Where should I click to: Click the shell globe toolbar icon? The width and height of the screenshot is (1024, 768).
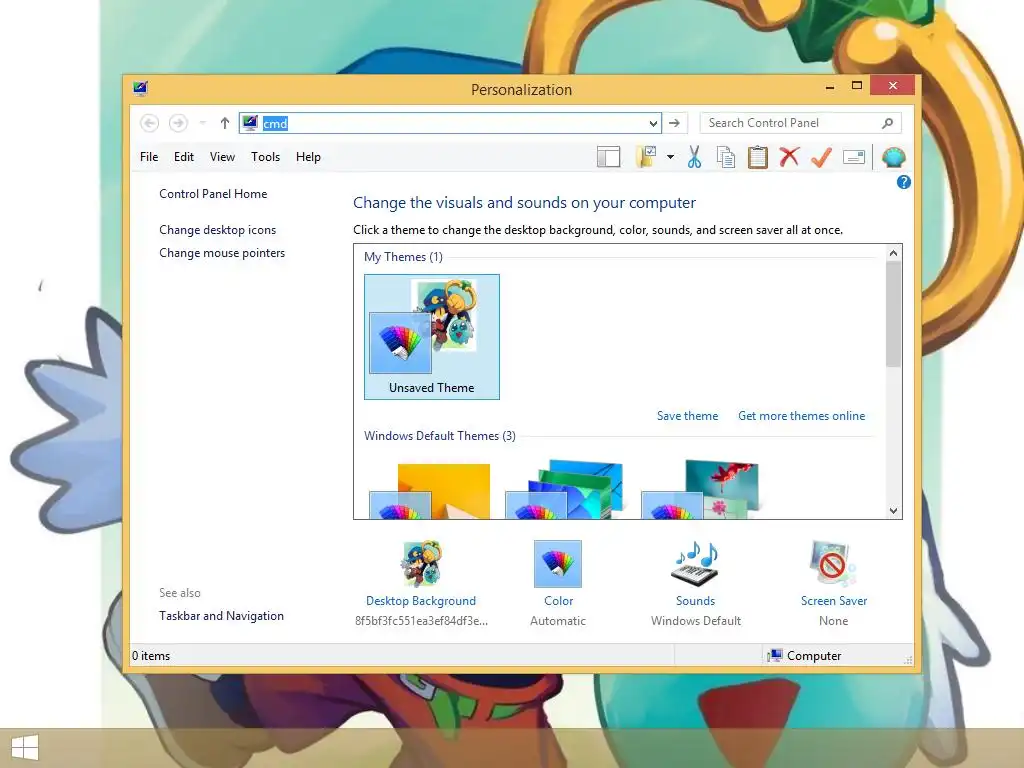click(893, 157)
